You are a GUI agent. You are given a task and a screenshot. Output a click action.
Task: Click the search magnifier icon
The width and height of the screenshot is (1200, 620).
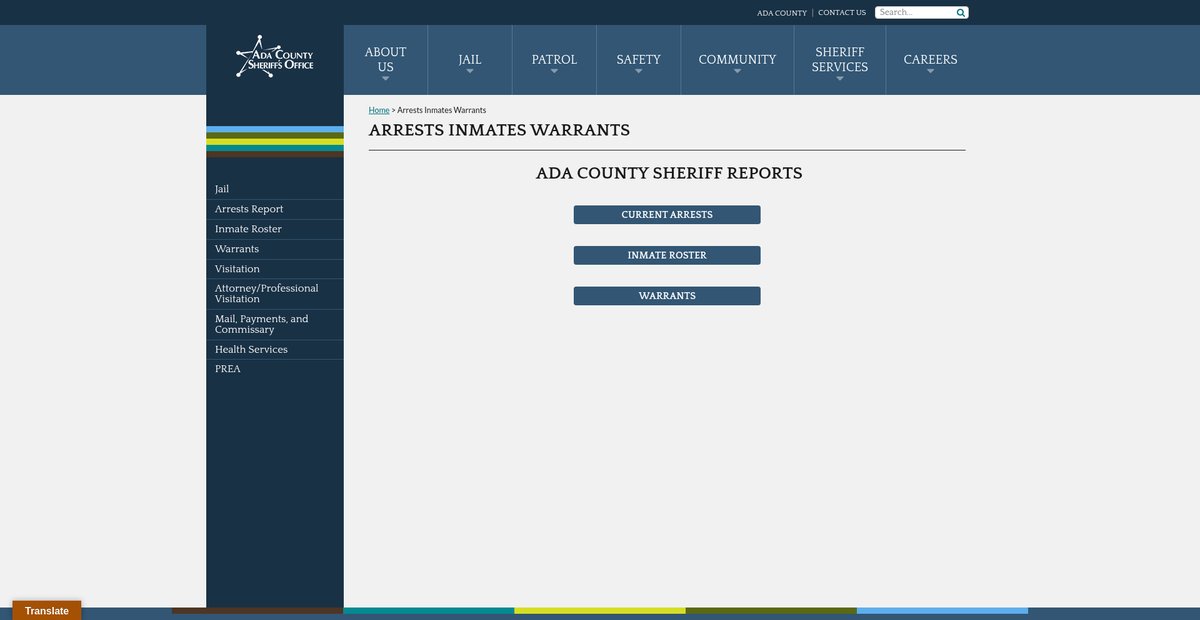(961, 13)
